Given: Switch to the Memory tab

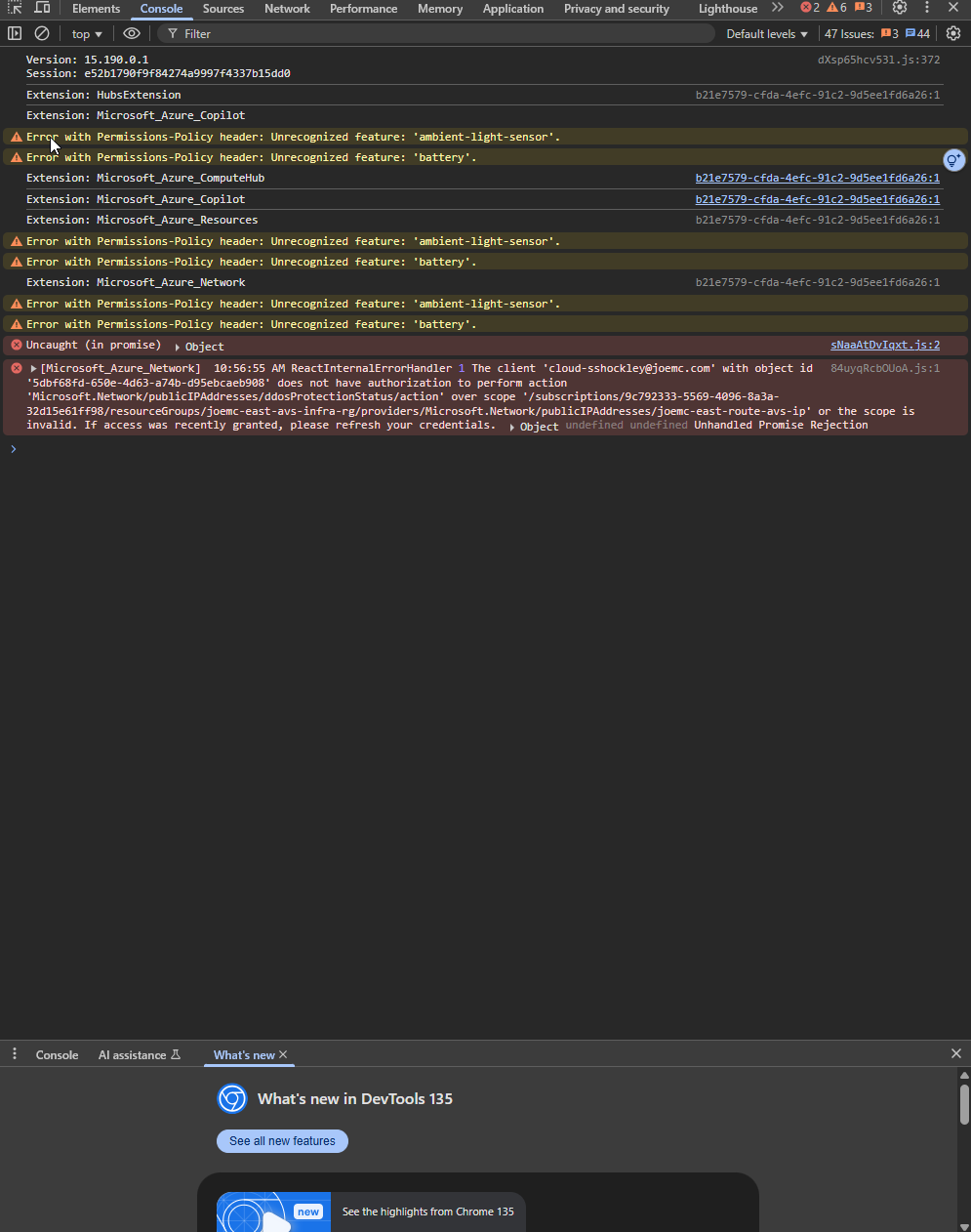Looking at the screenshot, I should point(440,8).
